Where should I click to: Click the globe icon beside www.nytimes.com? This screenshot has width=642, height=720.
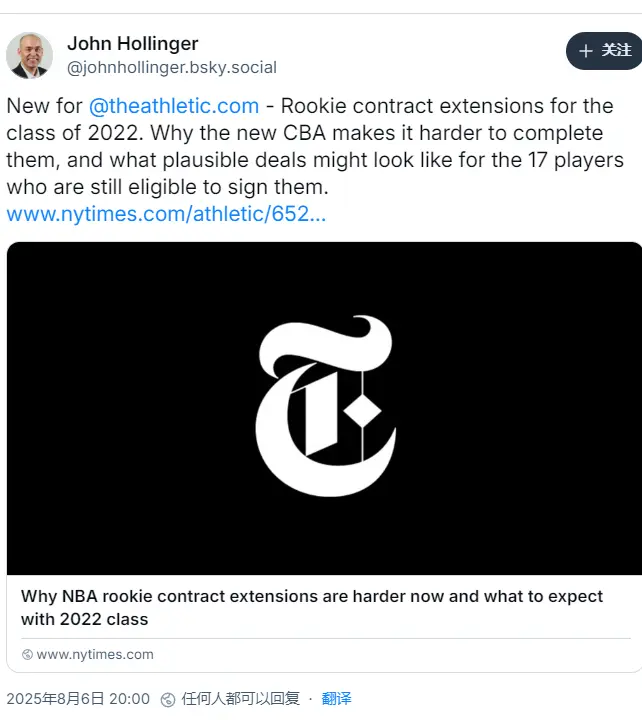27,655
